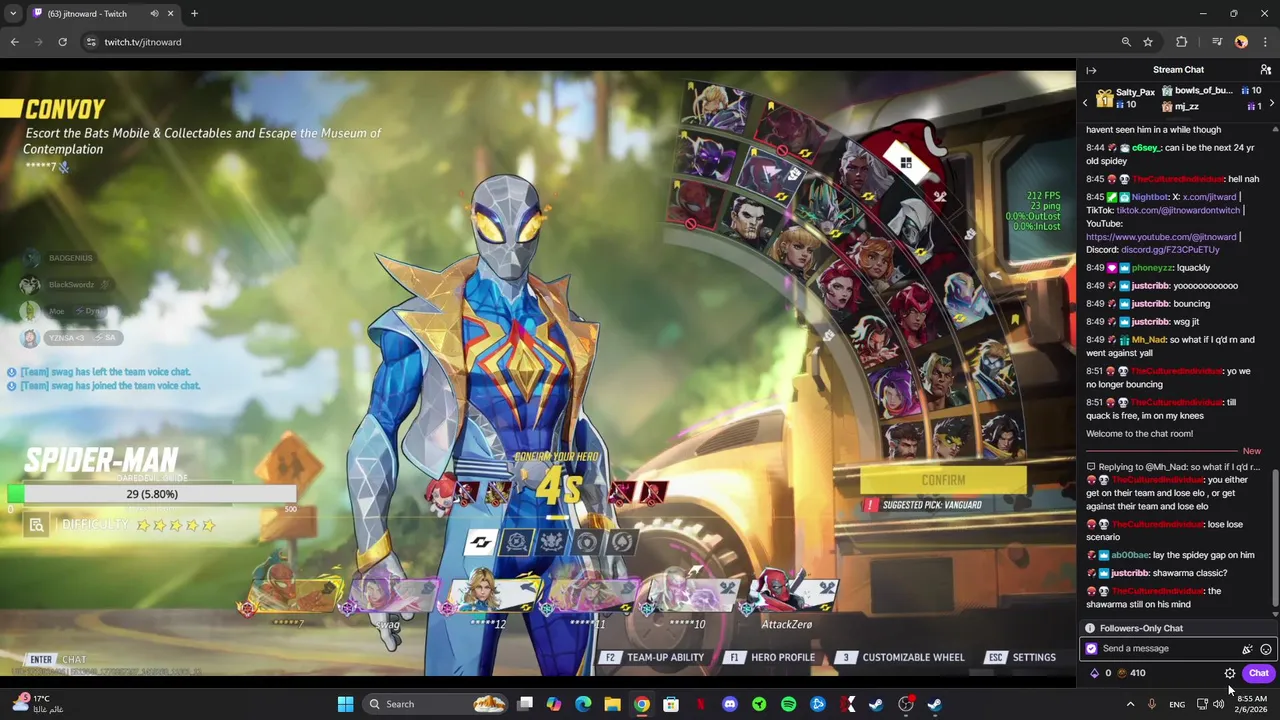Viewport: 1280px width, 720px height.
Task: Open the volume control in tray
Action: [1218, 704]
